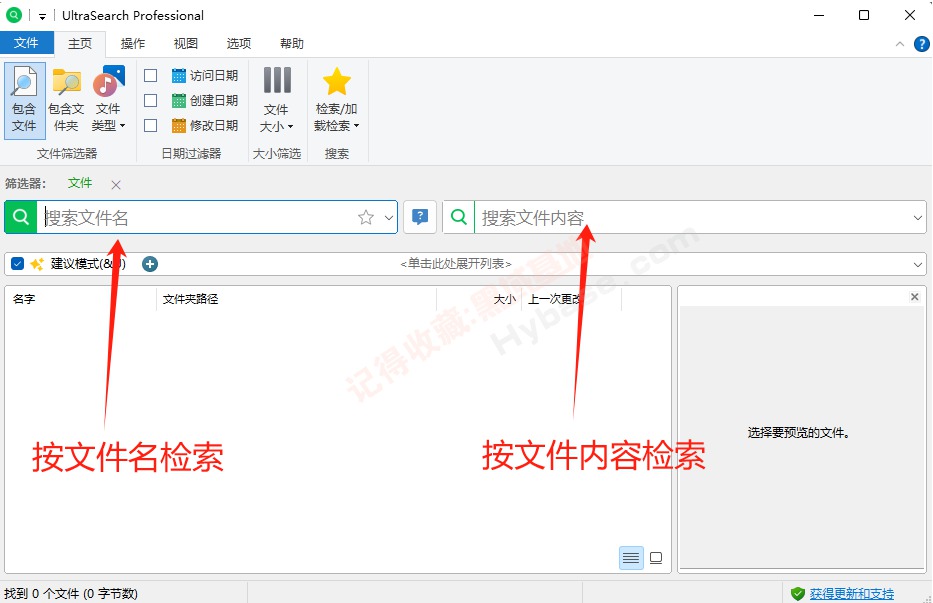The width and height of the screenshot is (933, 603).
Task: Click the 选择要预览的文件 preview text
Action: coord(798,433)
